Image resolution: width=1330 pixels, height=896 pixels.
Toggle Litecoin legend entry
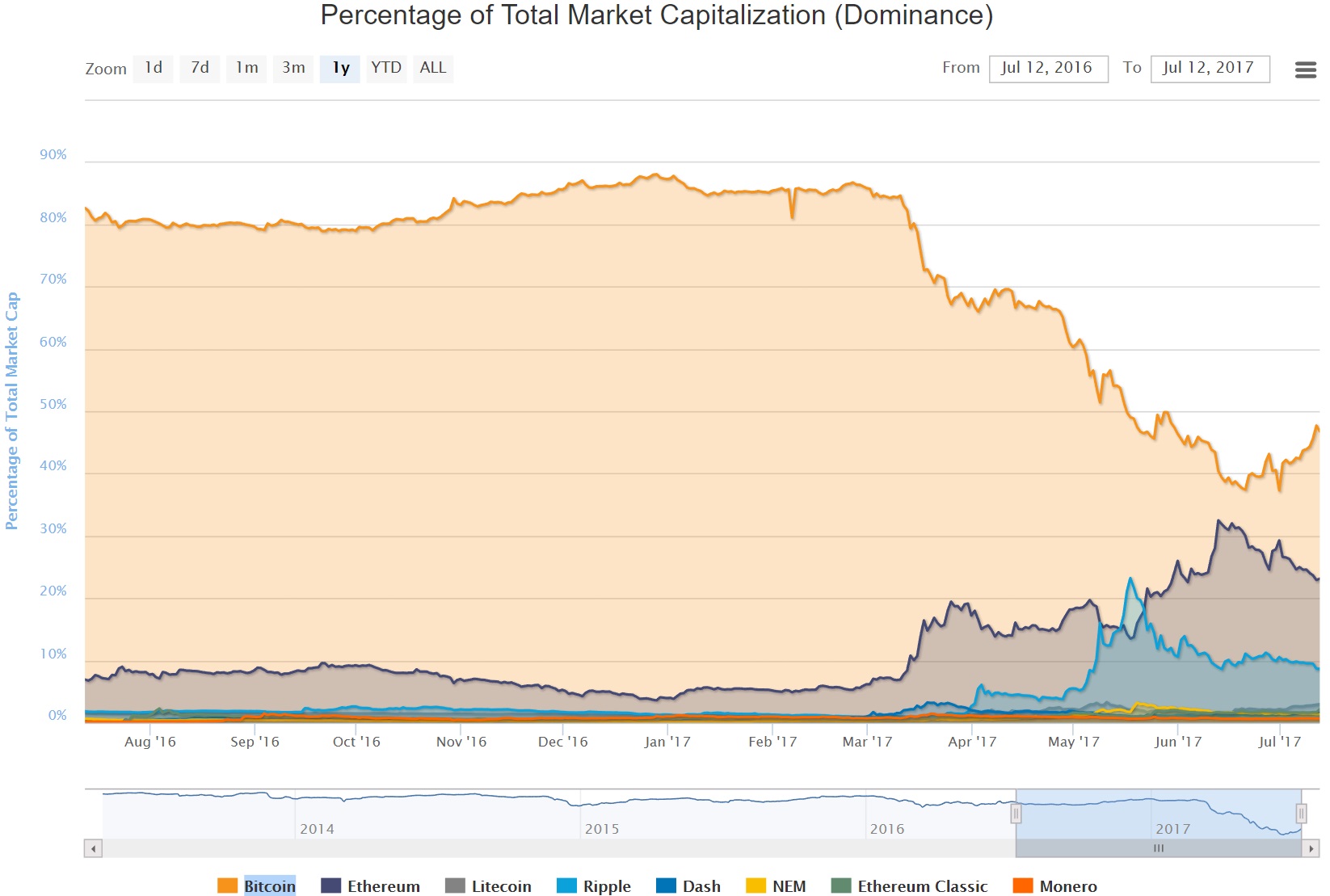click(501, 886)
